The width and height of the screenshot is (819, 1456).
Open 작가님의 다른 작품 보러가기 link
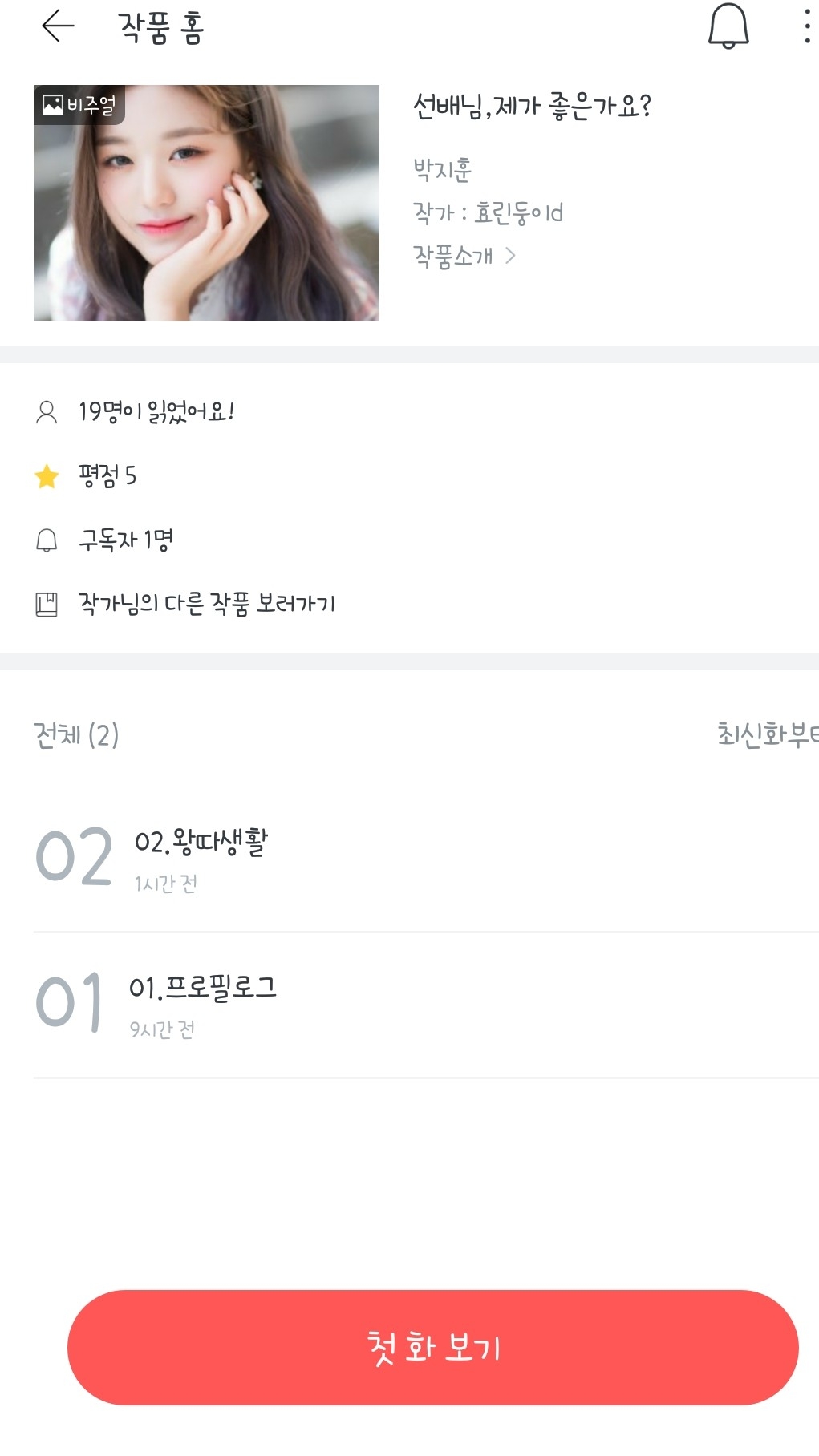coord(207,604)
